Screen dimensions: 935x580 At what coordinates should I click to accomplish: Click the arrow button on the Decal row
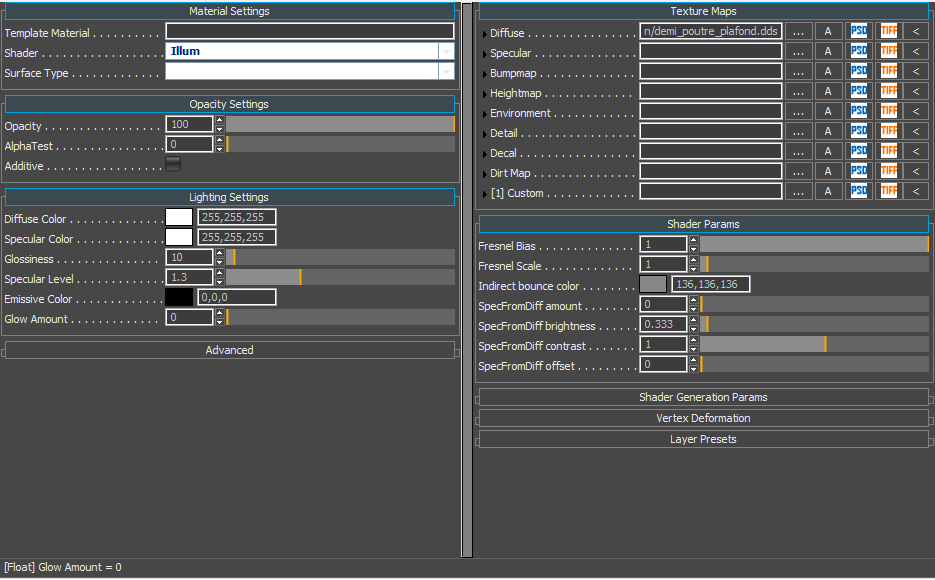coord(916,151)
